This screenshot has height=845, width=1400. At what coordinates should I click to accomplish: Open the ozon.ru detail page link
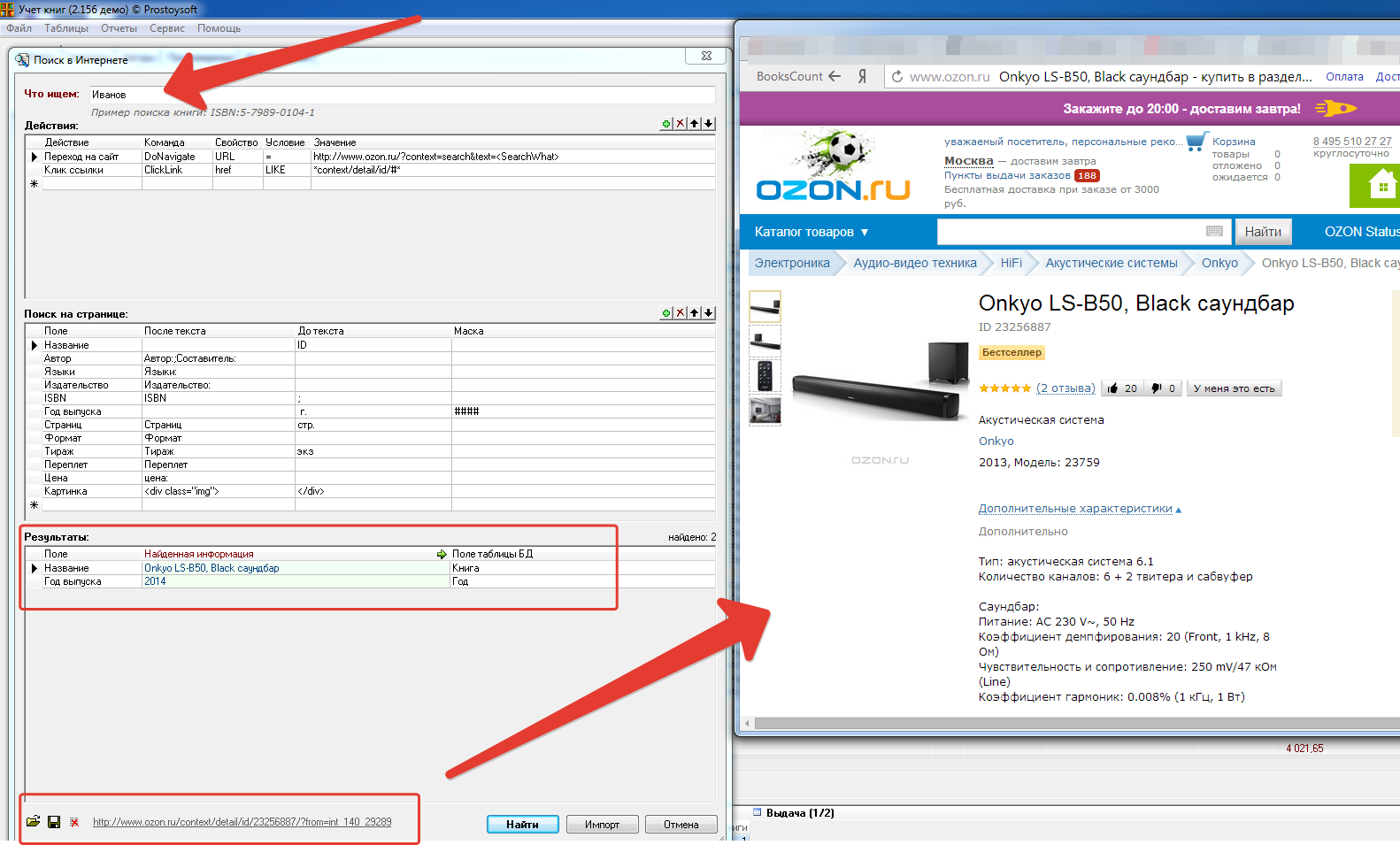[242, 822]
